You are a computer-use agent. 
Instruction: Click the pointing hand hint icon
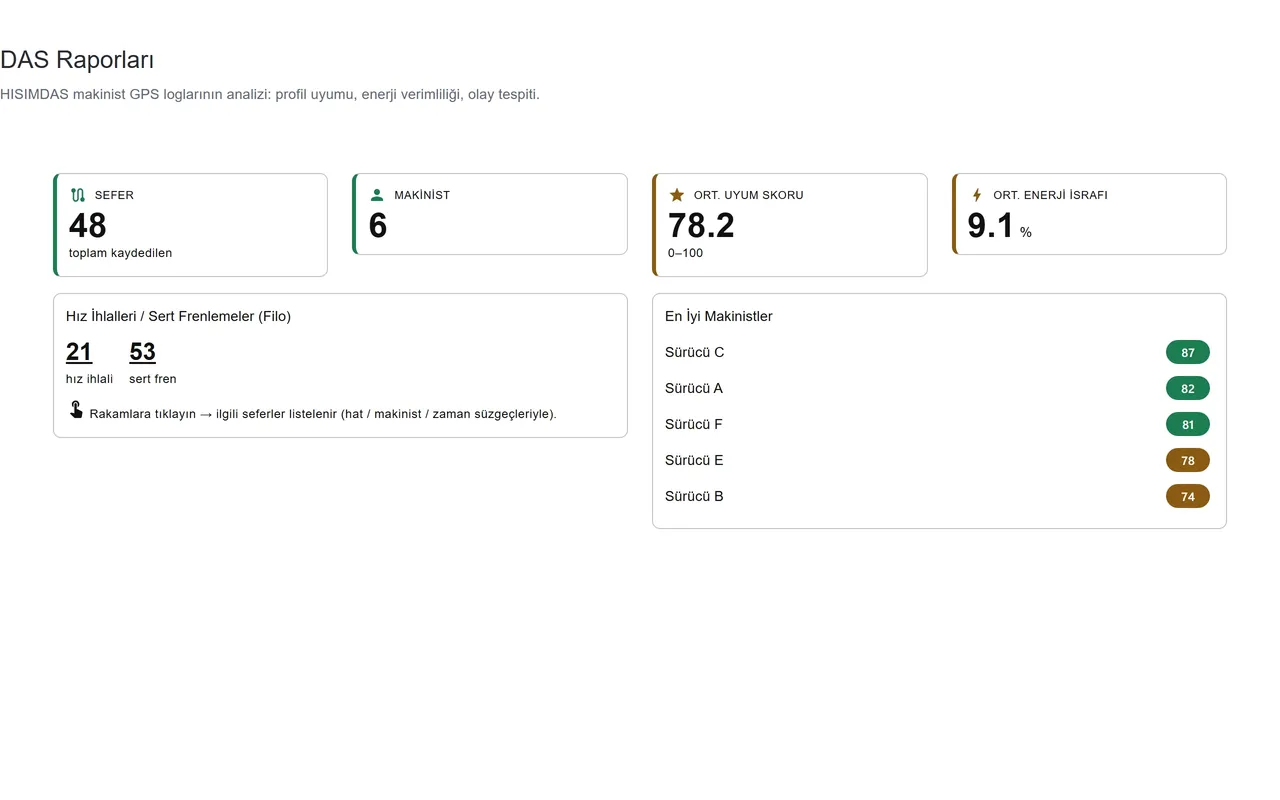click(76, 410)
